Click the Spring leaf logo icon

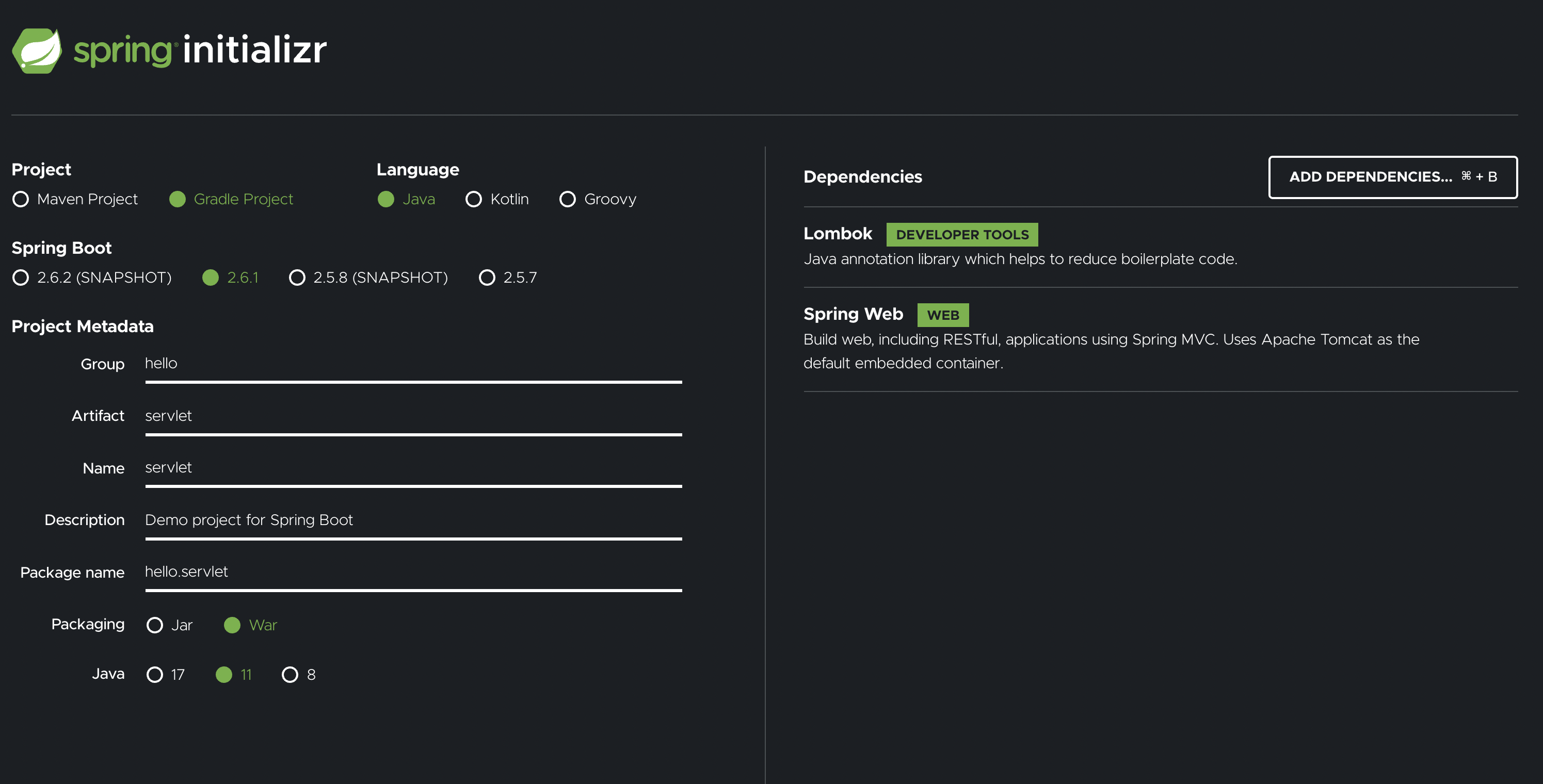tap(37, 51)
